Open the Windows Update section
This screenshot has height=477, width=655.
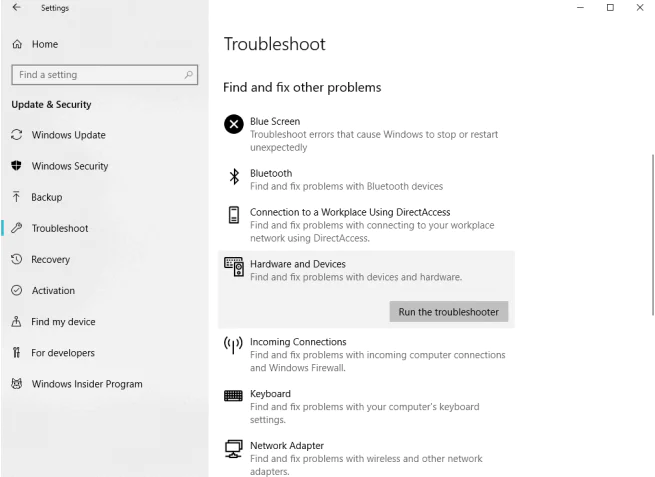tap(68, 135)
